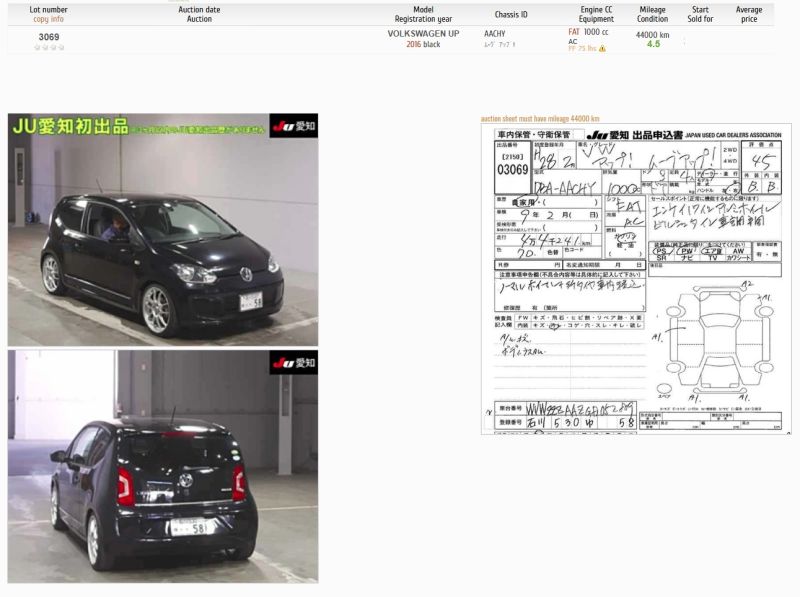This screenshot has height=597, width=800.
Task: Click the 'Average price' column header
Action: pyautogui.click(x=748, y=14)
